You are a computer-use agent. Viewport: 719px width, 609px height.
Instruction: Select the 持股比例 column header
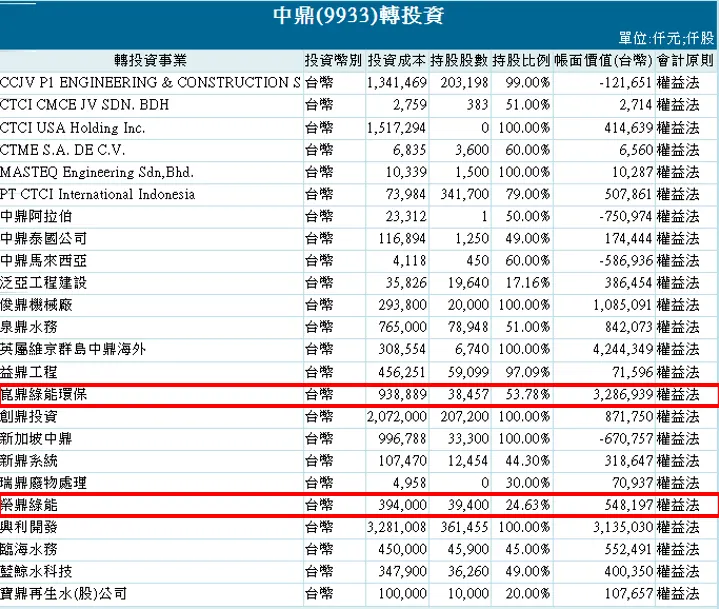[521, 60]
